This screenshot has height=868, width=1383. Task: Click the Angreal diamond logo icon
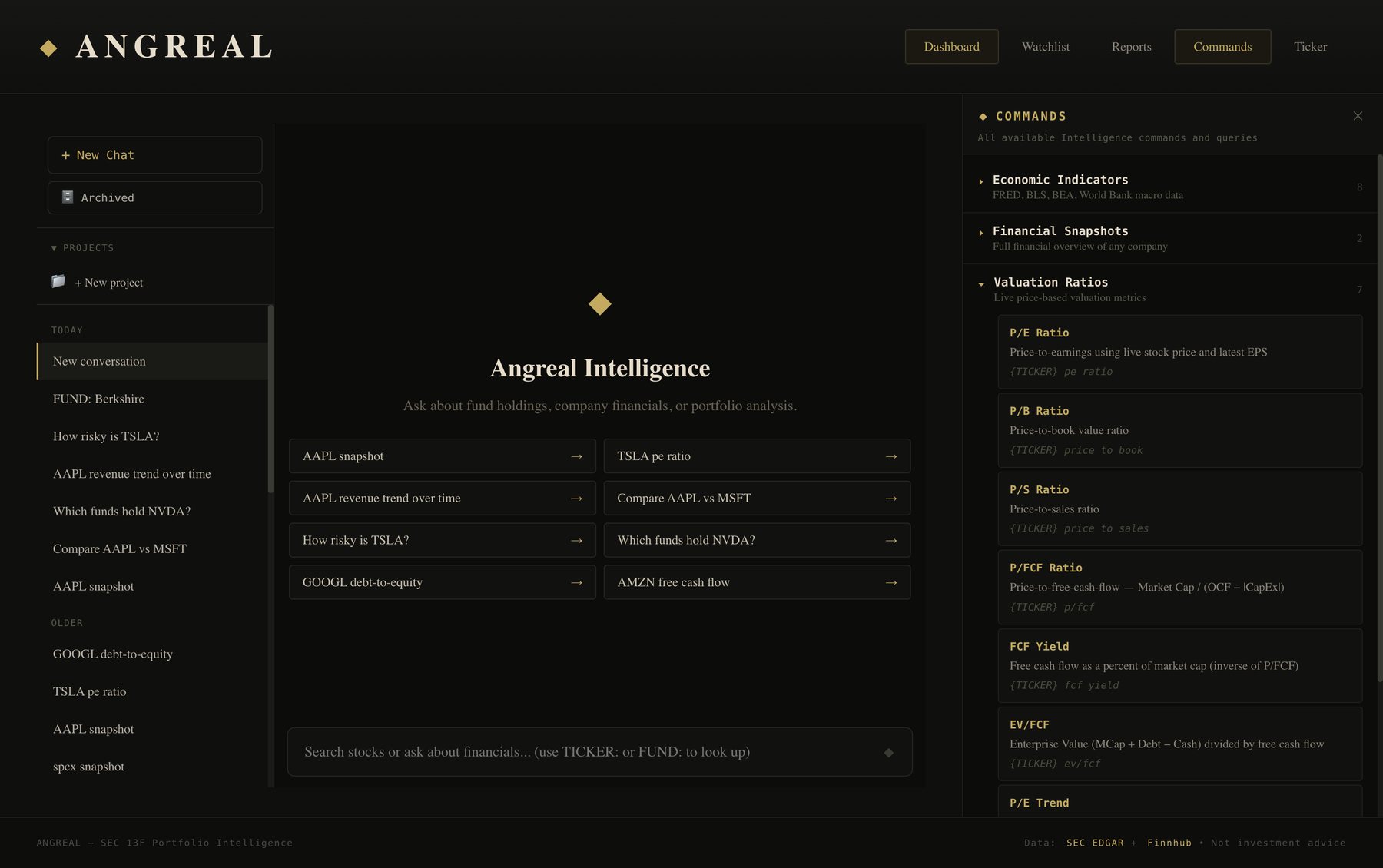(x=48, y=48)
